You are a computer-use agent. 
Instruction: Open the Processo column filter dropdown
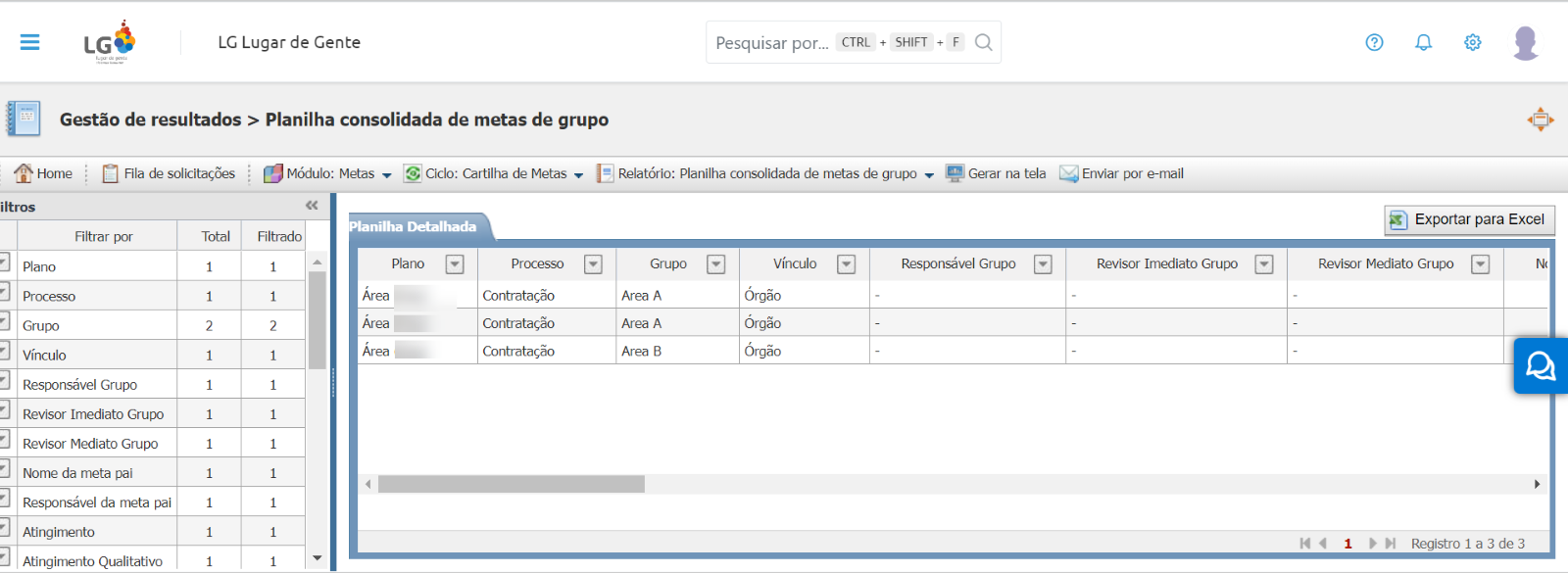[593, 264]
